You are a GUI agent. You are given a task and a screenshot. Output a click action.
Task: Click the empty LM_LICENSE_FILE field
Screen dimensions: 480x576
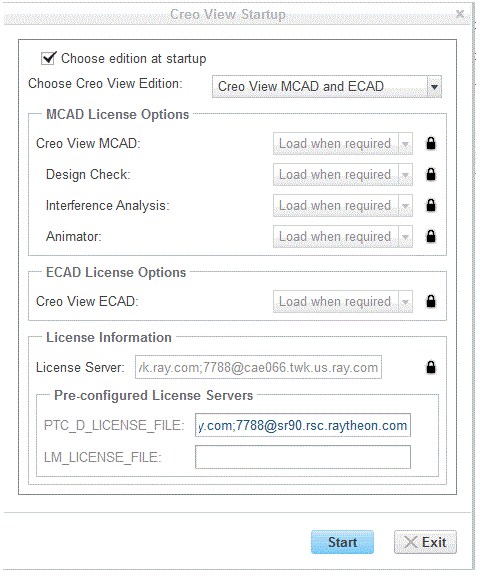pyautogui.click(x=303, y=457)
